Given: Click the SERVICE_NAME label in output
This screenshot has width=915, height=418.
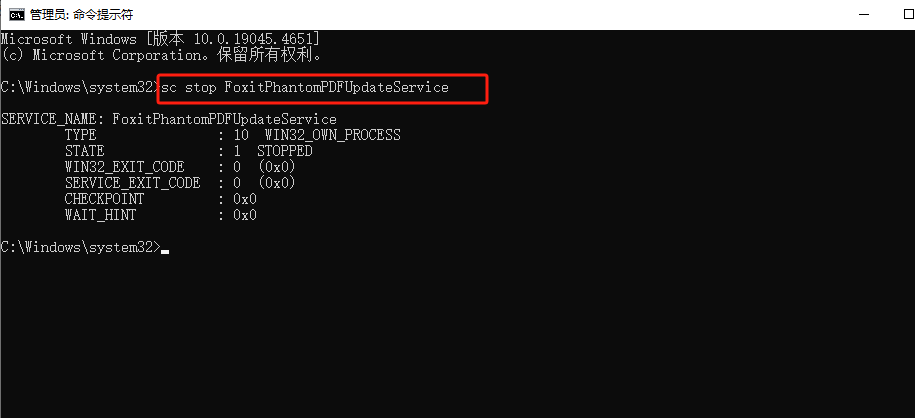Looking at the screenshot, I should pyautogui.click(x=53, y=120).
